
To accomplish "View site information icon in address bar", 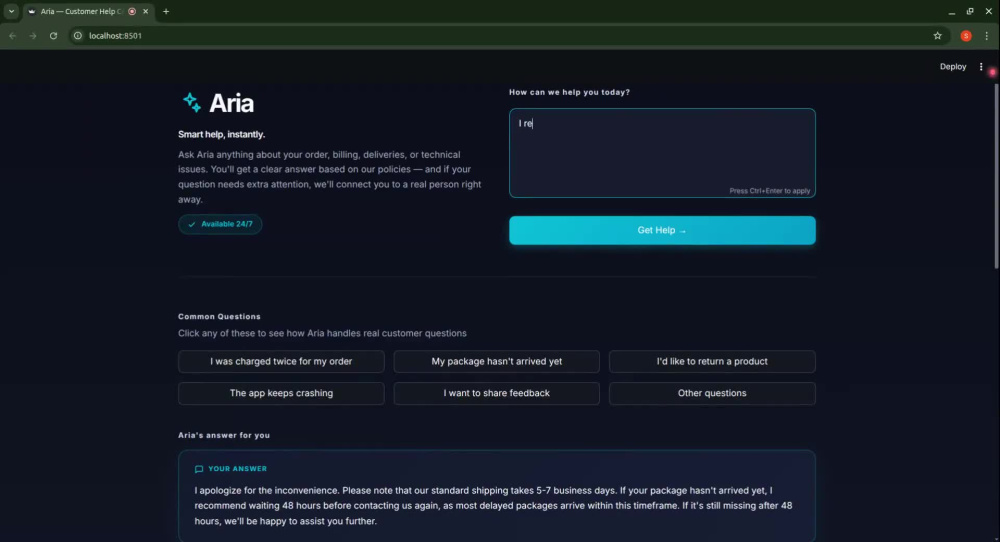I will point(78,36).
